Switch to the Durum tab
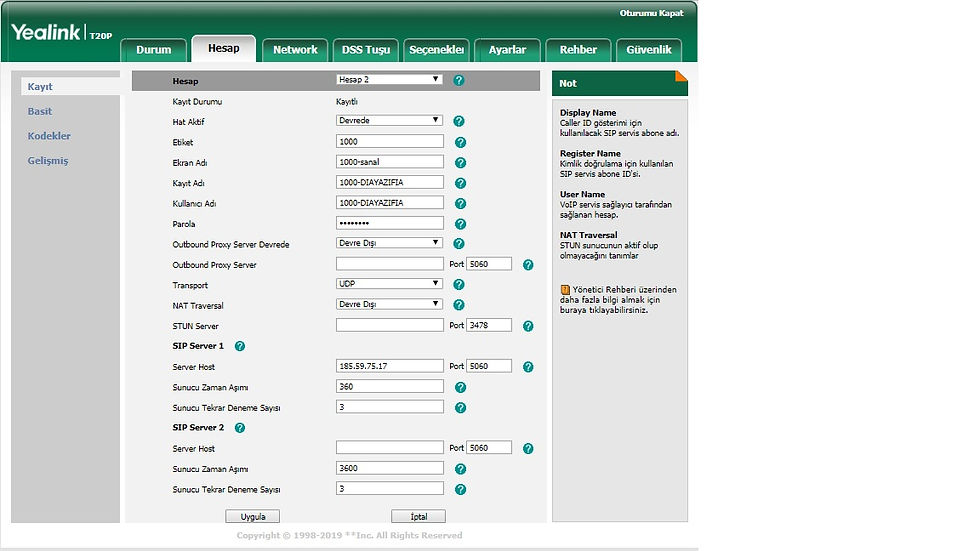 154,50
